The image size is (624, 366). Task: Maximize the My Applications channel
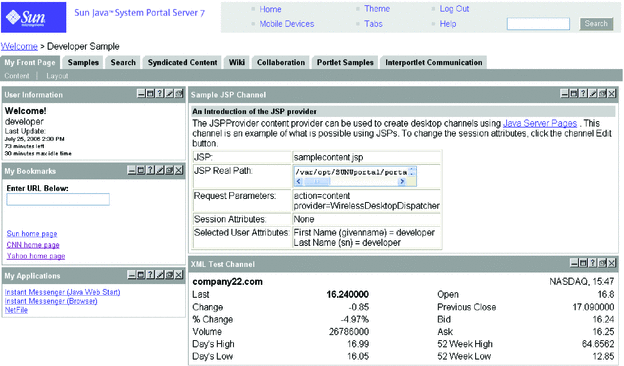tap(141, 275)
